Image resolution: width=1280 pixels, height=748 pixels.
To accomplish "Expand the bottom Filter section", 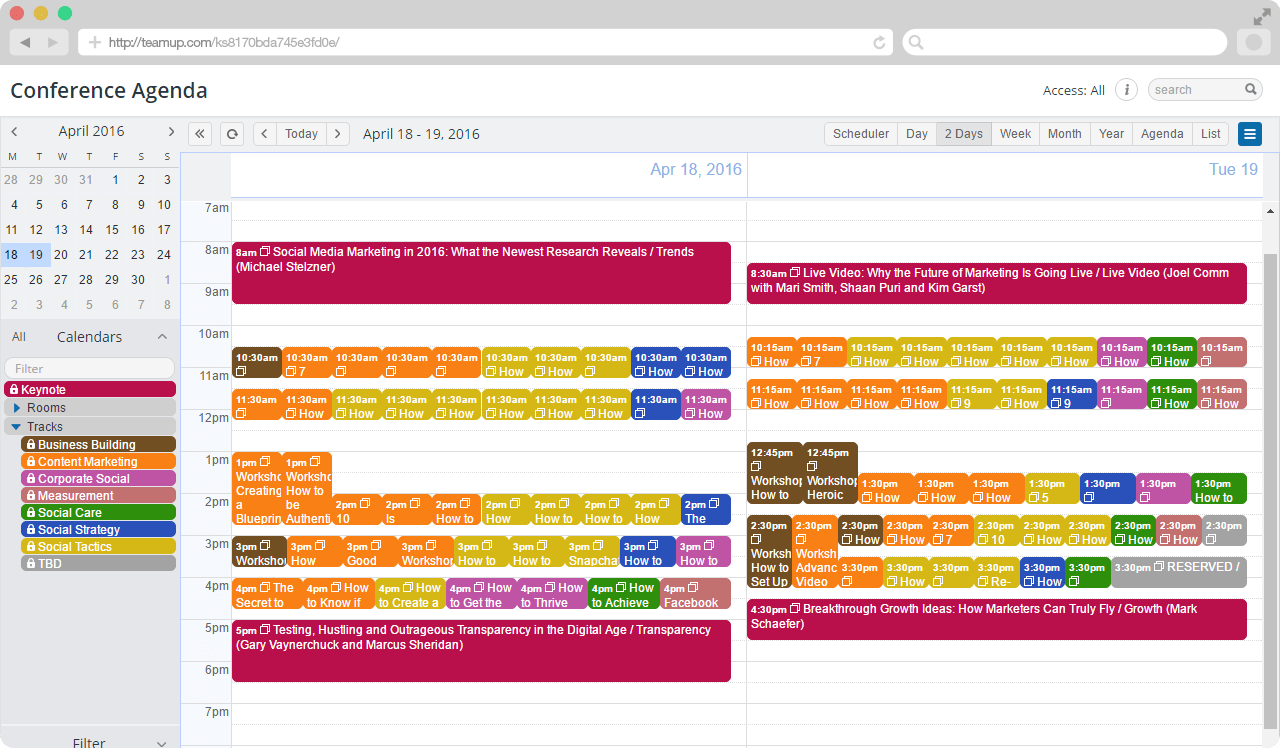I will point(162,743).
